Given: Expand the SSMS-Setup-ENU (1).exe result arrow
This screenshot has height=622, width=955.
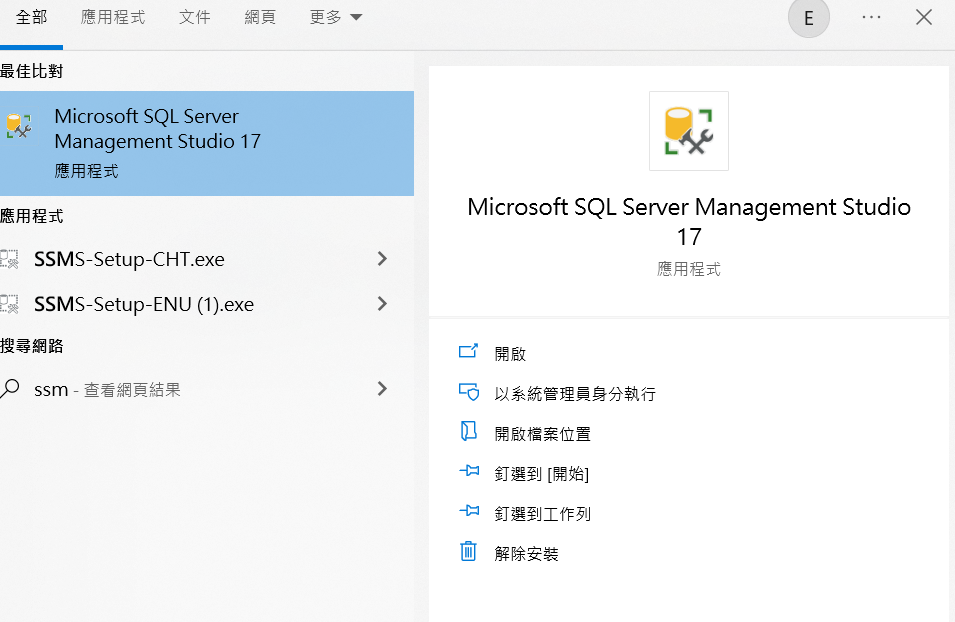Looking at the screenshot, I should [x=382, y=303].
